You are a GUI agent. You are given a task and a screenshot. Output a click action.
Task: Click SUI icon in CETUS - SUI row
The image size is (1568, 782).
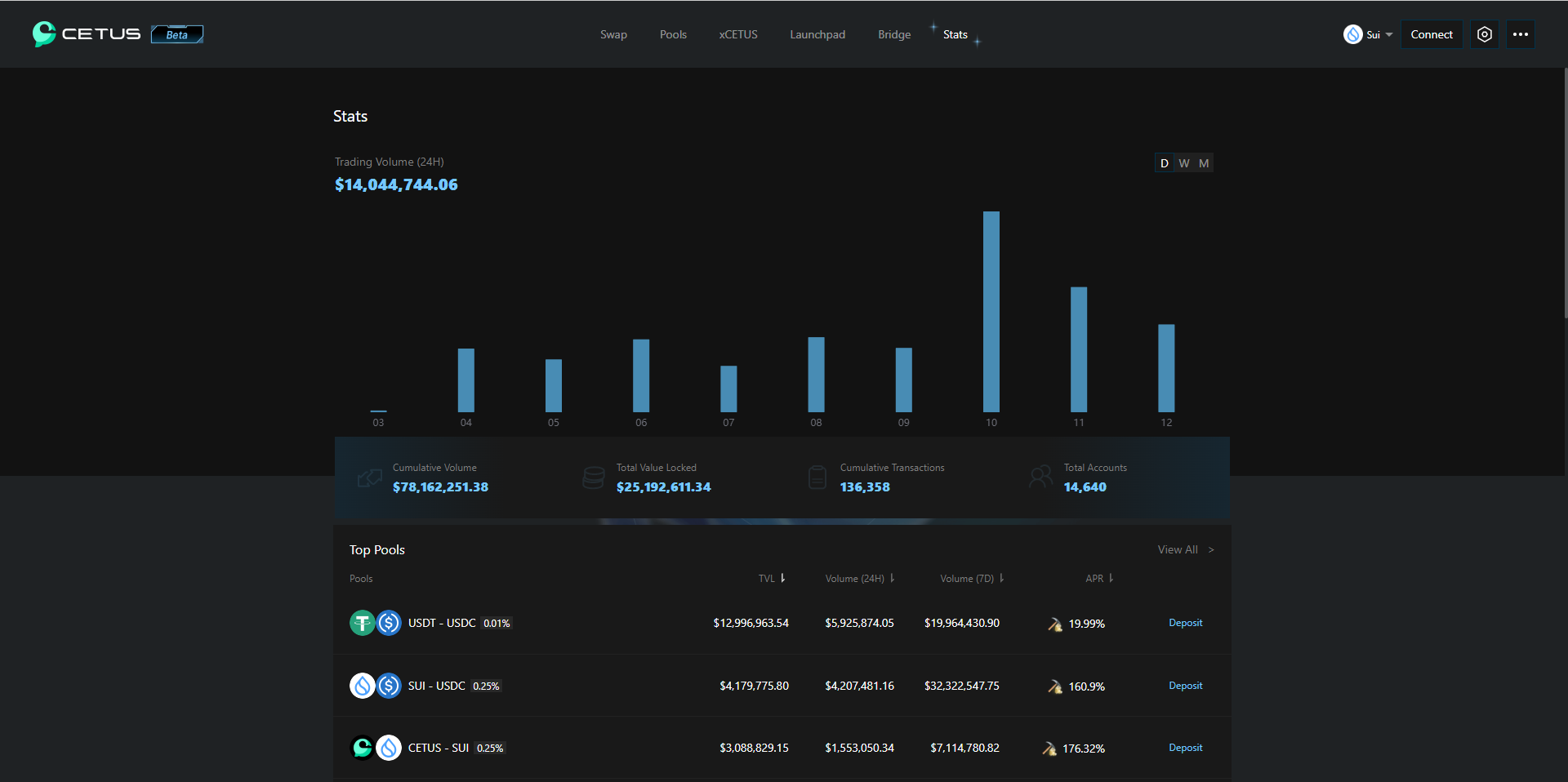pos(389,748)
